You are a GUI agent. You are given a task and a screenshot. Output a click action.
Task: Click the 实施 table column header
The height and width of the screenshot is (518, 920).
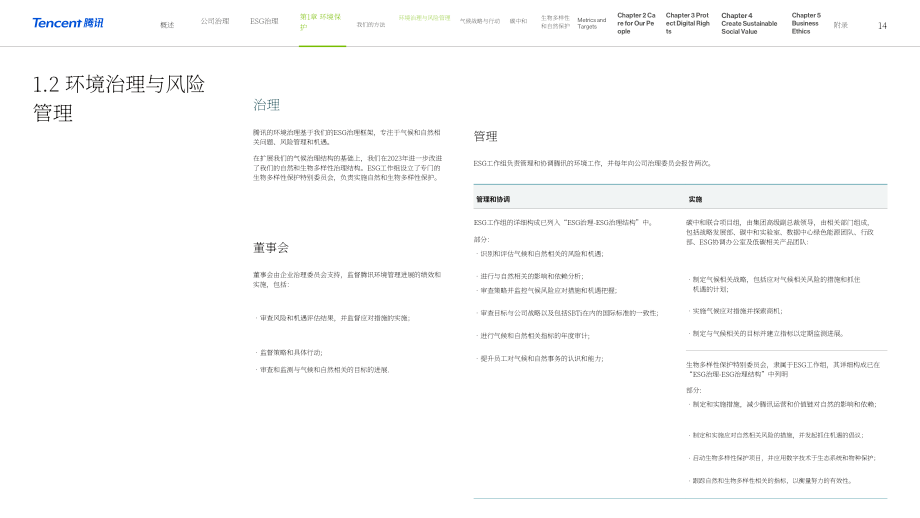point(695,199)
